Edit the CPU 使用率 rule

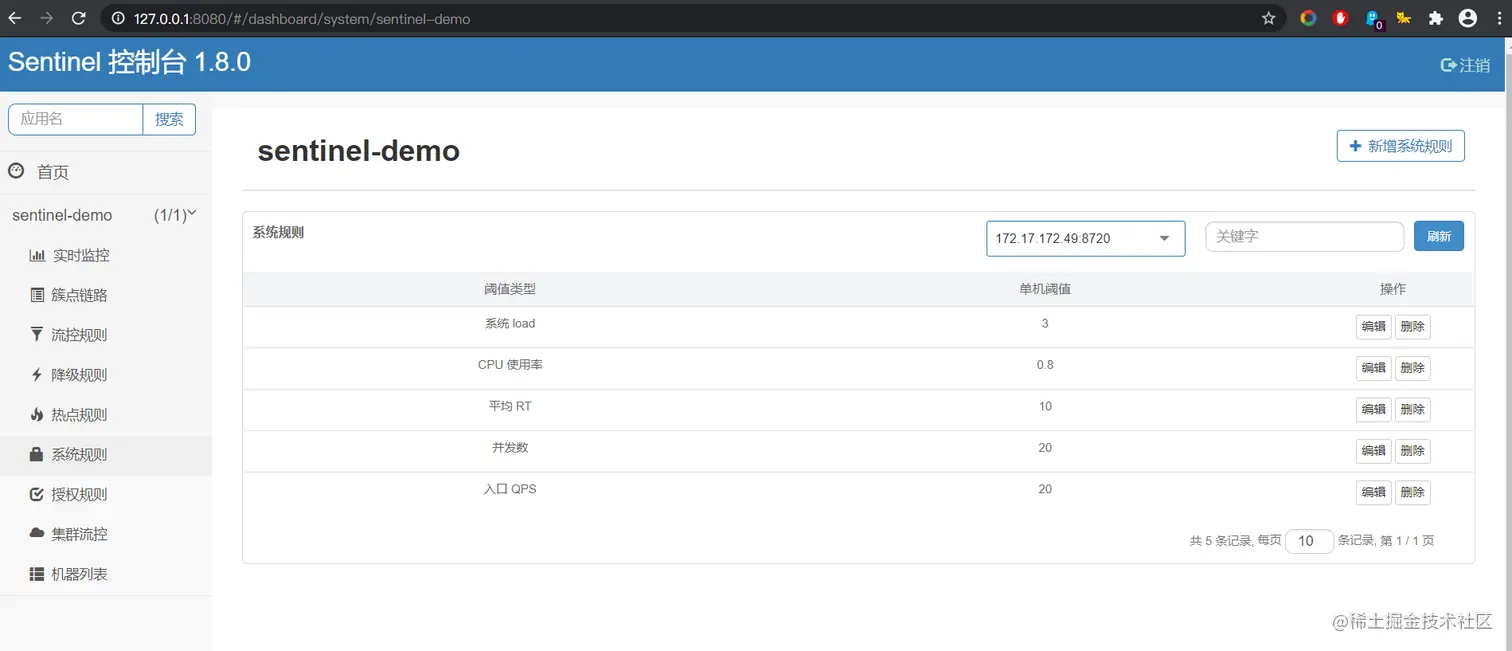[x=1373, y=368]
